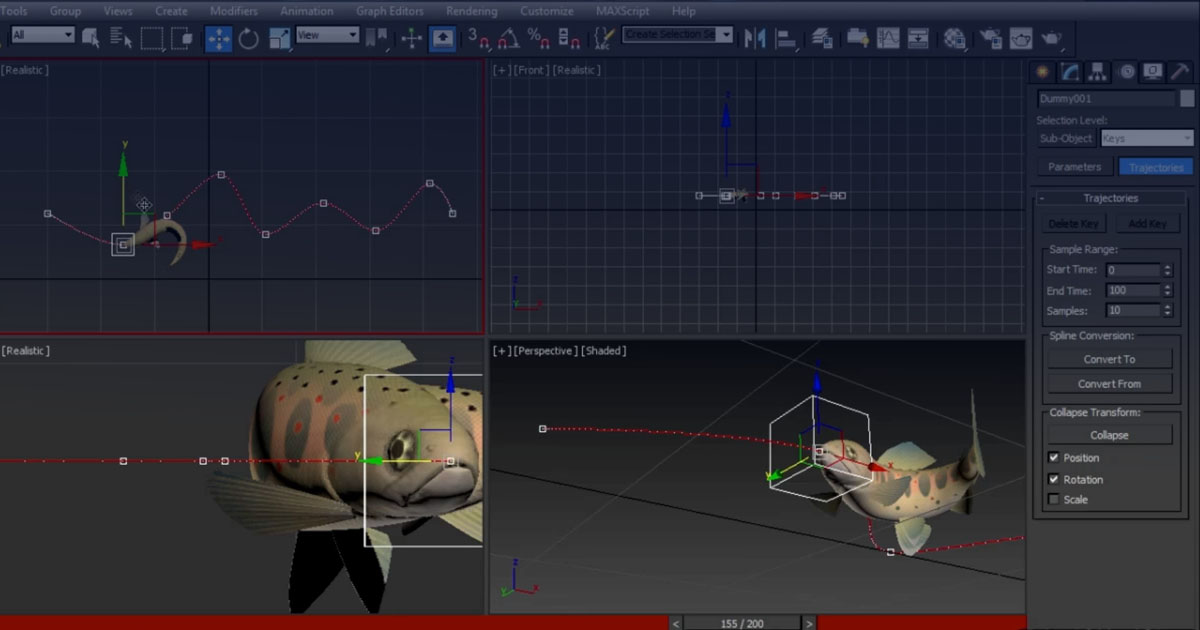Click the Delete Key button
Screen dimensions: 1200x630
[1073, 222]
